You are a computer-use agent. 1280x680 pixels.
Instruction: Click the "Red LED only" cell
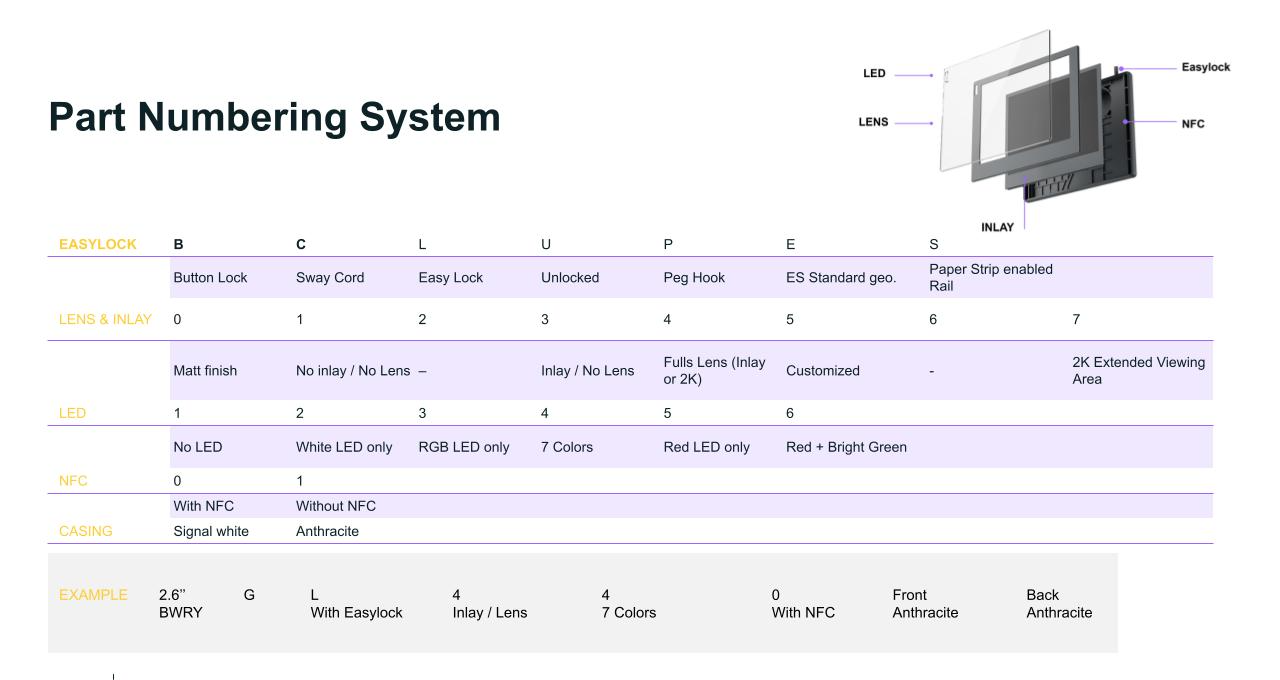tap(707, 447)
